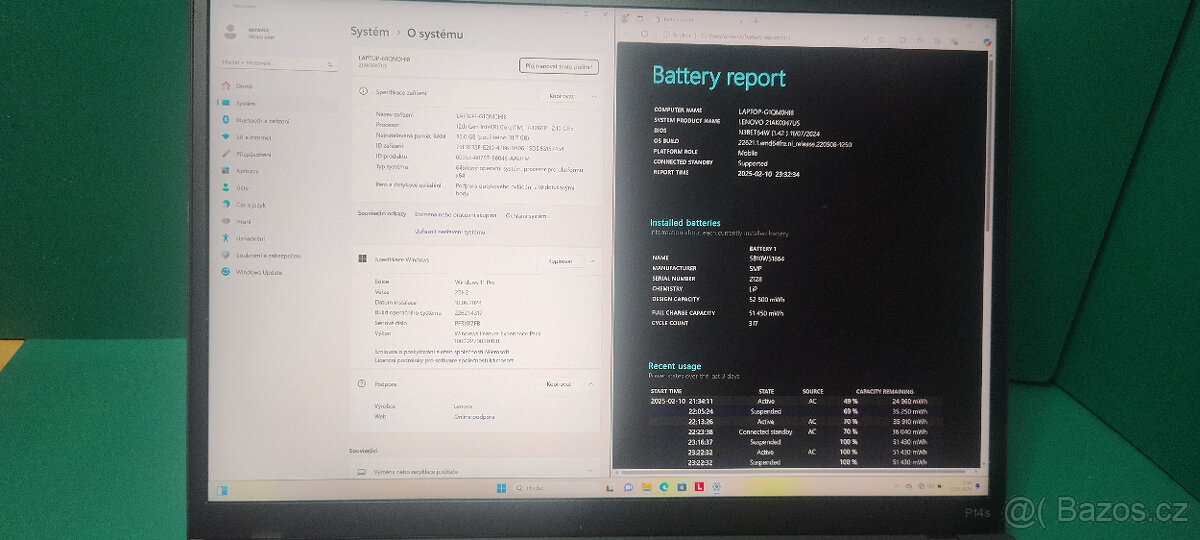Screen dimensions: 1200x540
Task: Click the Windows Start button
Action: click(x=500, y=487)
